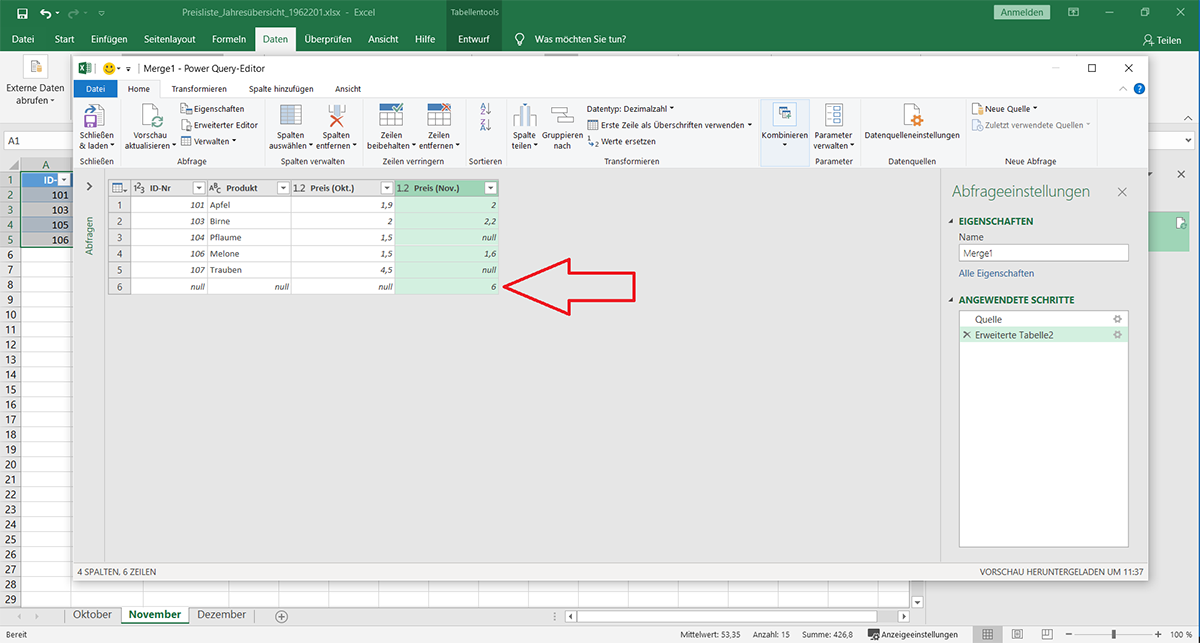Click the query Name field containing Merge1

[1043, 254]
